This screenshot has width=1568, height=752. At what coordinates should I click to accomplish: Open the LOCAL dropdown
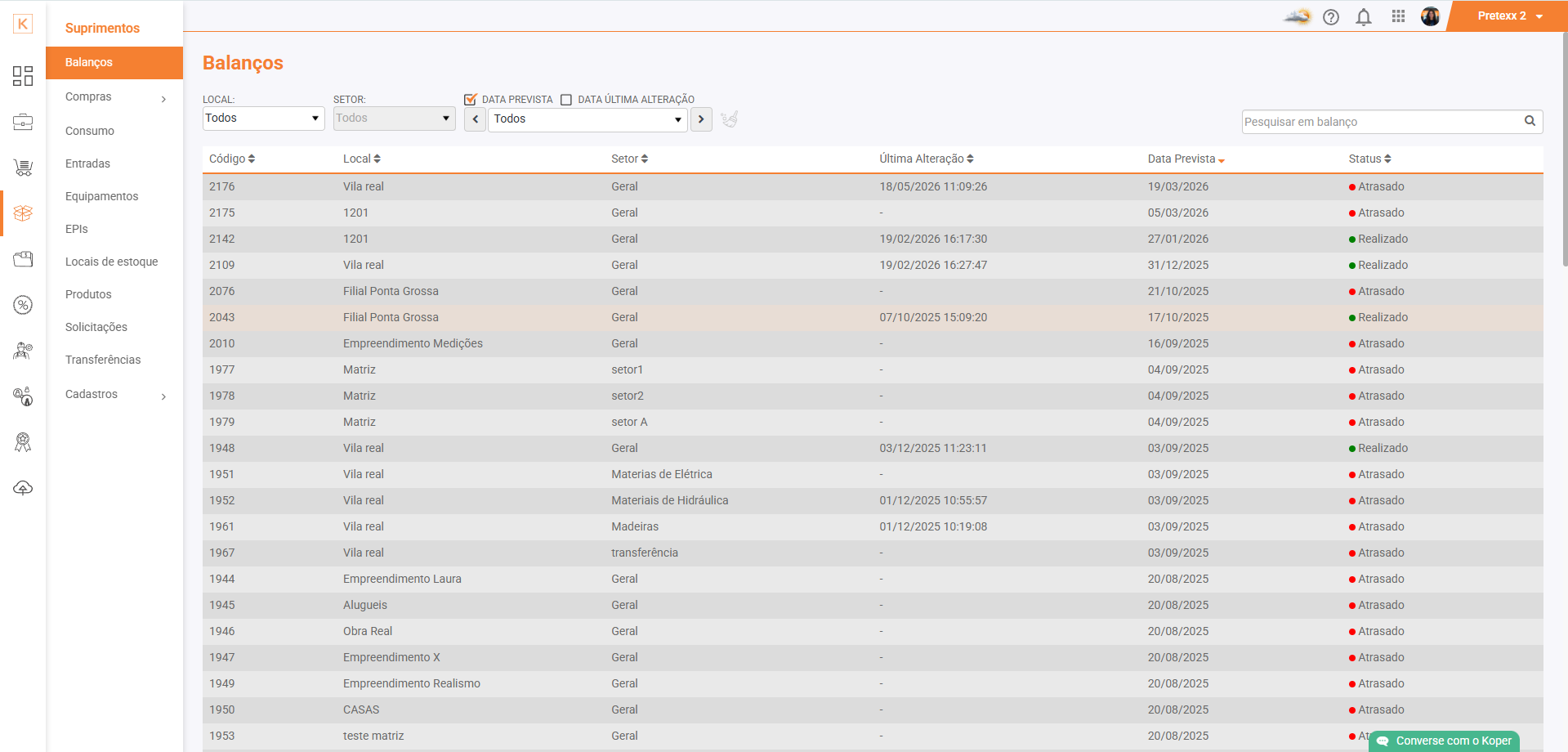point(263,119)
